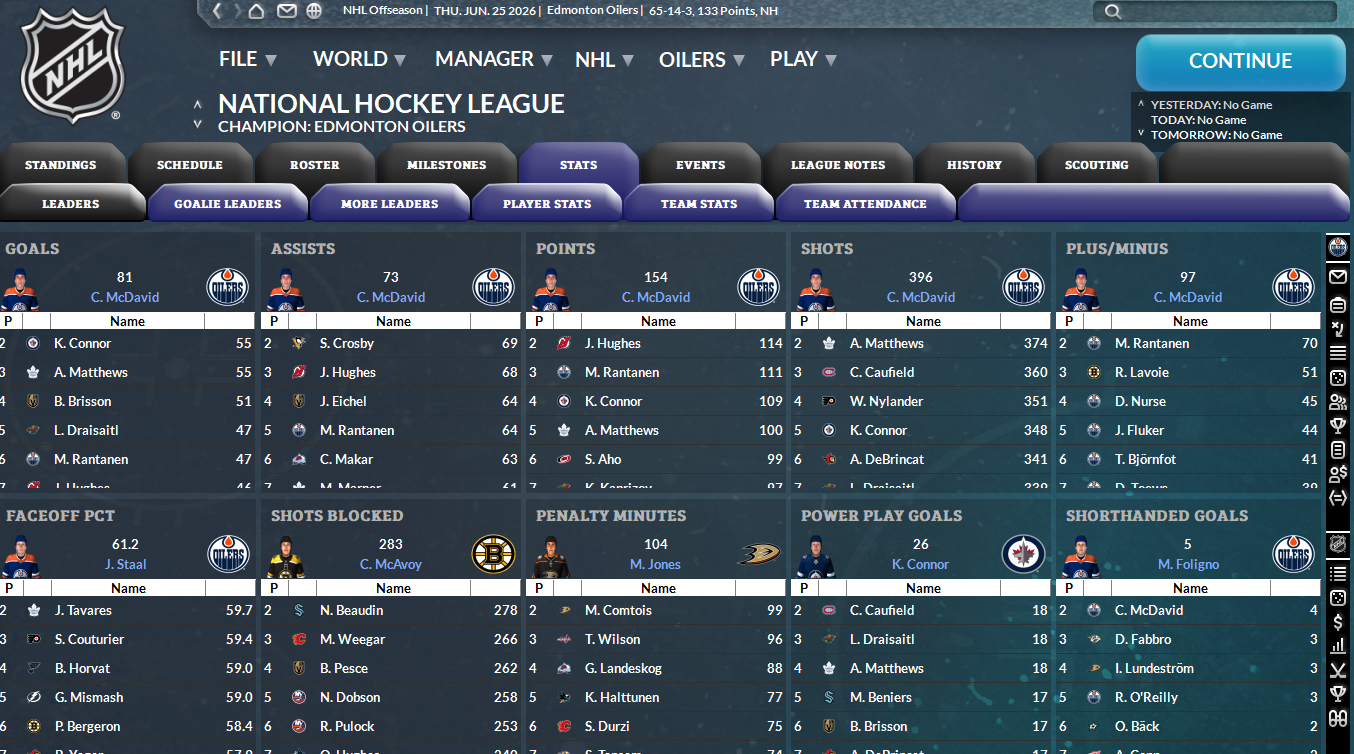Viewport: 1354px width, 754px height.
Task: Click the up arrow beside National Hockey League
Action: point(198,104)
